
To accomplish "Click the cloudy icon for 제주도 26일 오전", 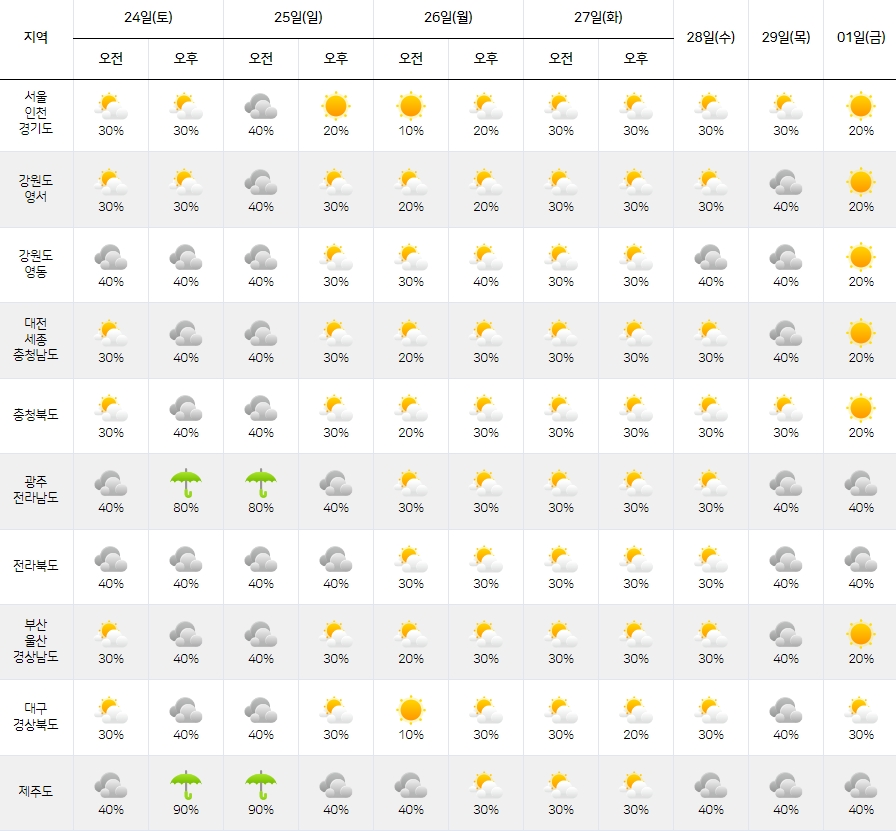I will click(x=411, y=785).
